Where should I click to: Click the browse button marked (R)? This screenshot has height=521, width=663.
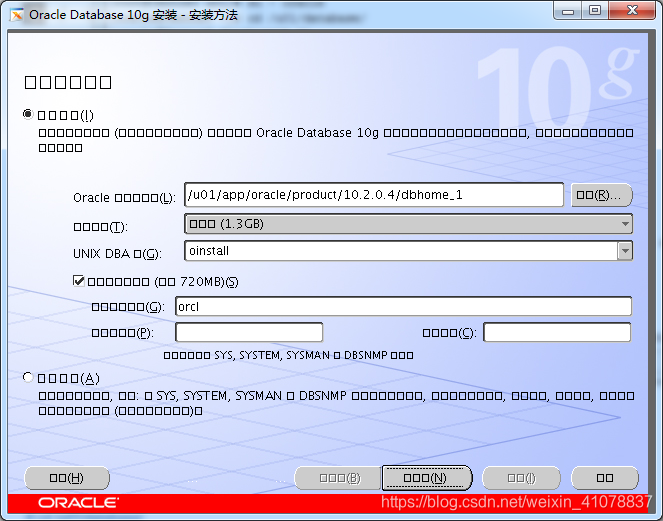click(x=602, y=195)
